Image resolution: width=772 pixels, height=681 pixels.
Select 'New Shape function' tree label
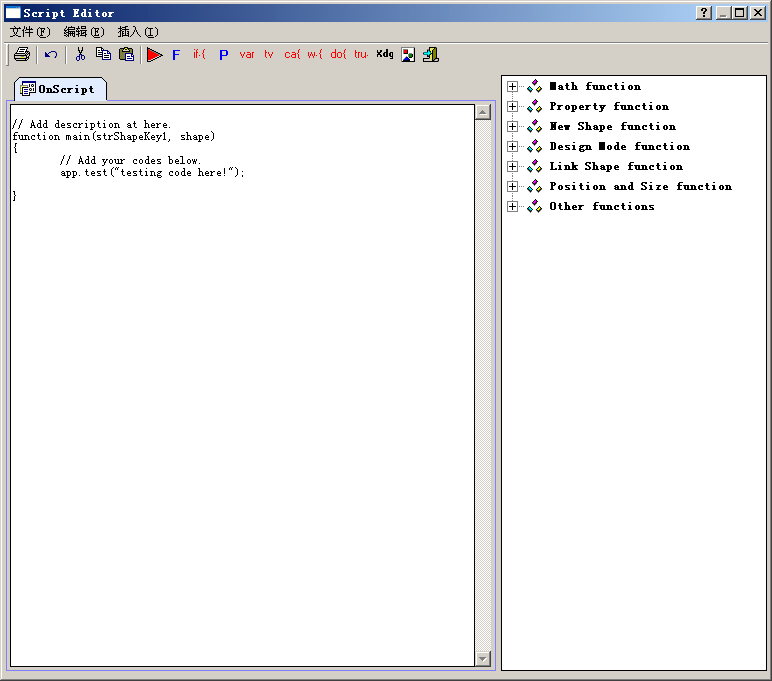point(612,127)
